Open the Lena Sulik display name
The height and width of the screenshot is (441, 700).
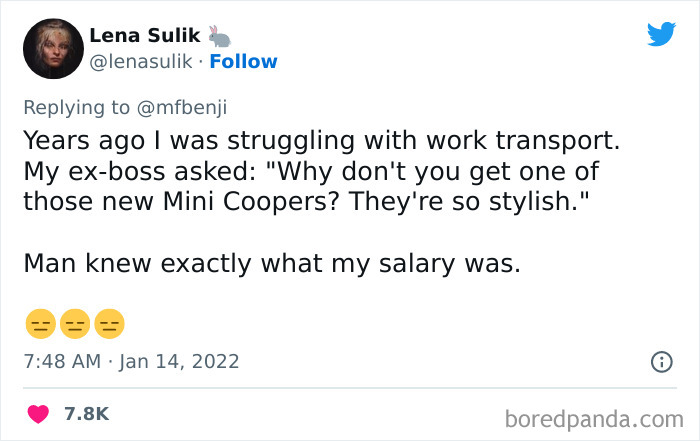[146, 37]
